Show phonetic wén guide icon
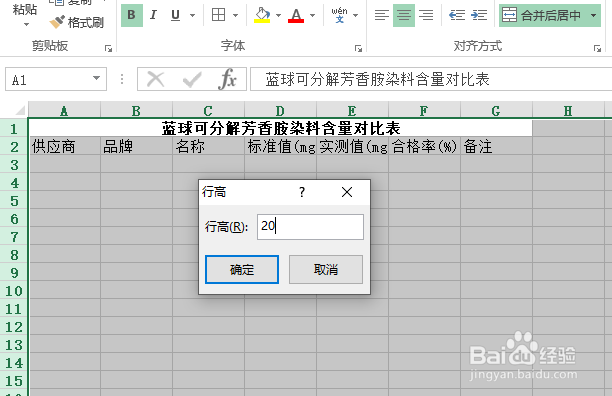Viewport: 612px width, 396px height. pos(340,15)
